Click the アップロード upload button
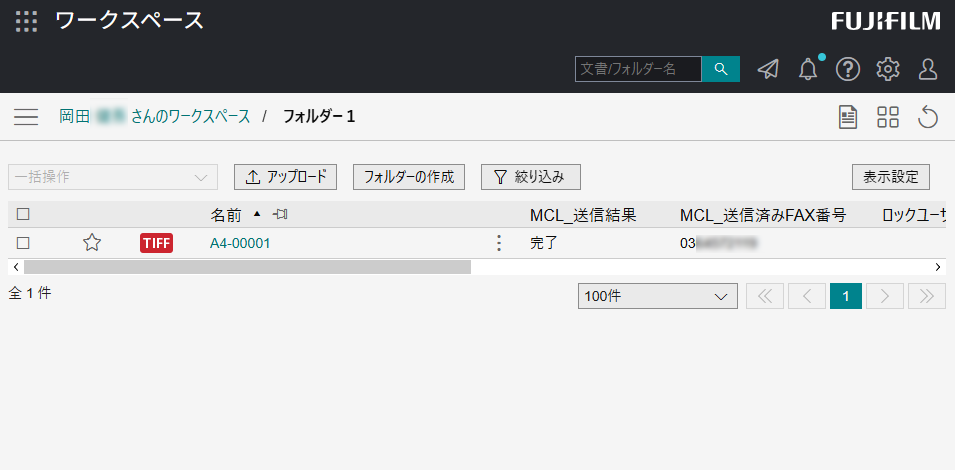The height and width of the screenshot is (470, 955). pos(285,177)
